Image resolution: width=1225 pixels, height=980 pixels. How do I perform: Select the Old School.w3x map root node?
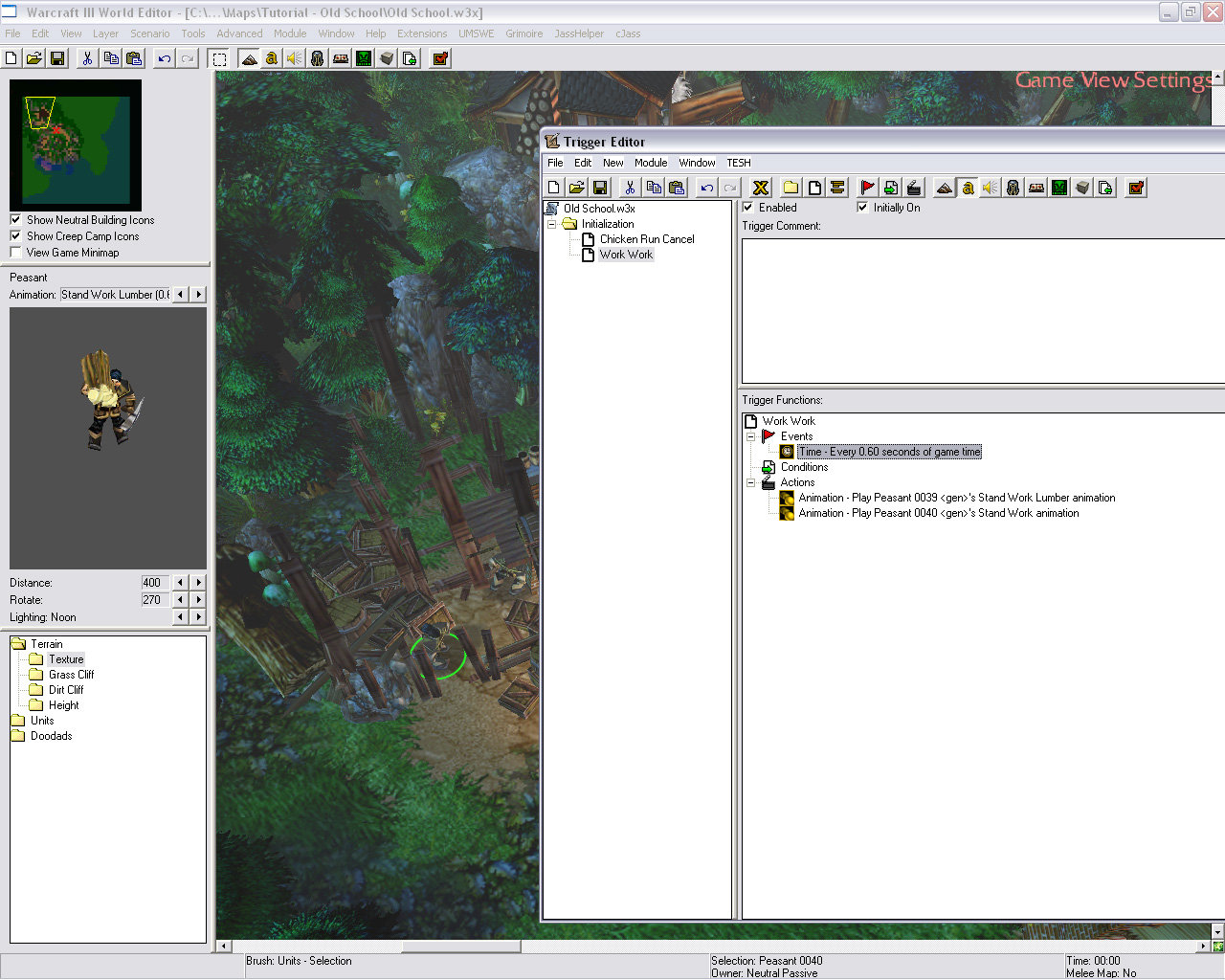point(599,209)
